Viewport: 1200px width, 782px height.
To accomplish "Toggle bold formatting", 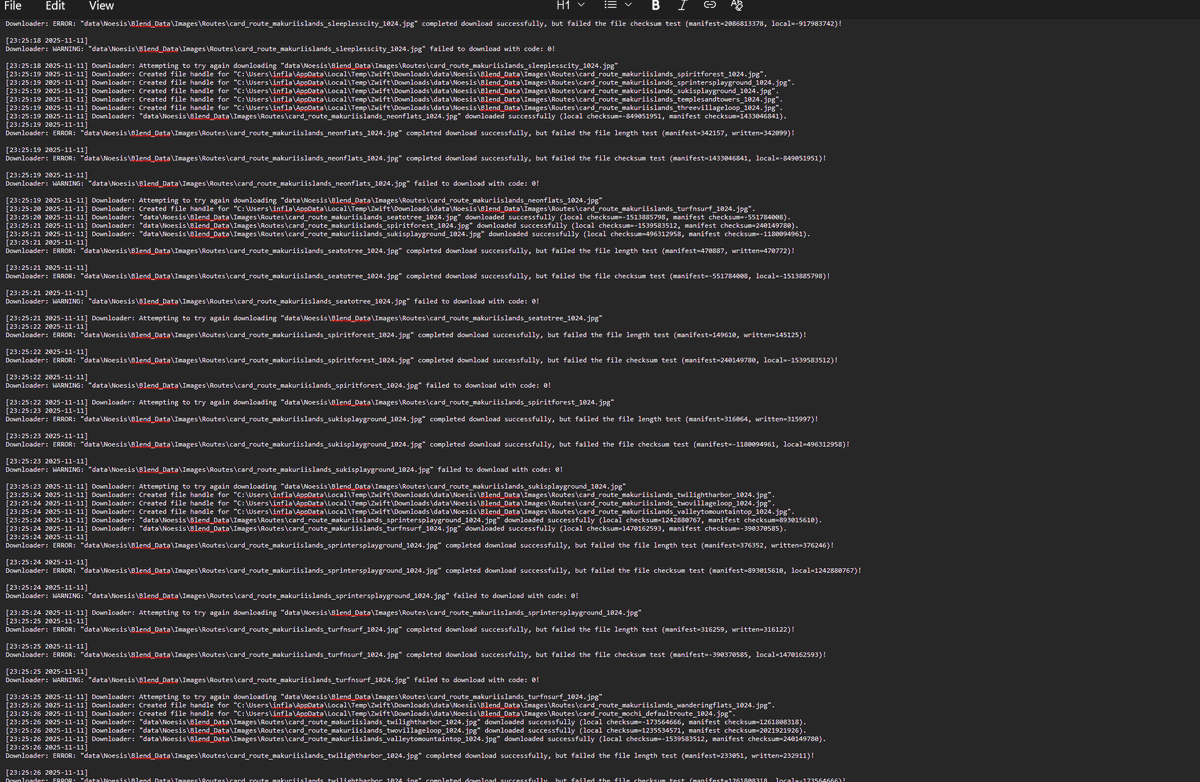I will (x=656, y=6).
